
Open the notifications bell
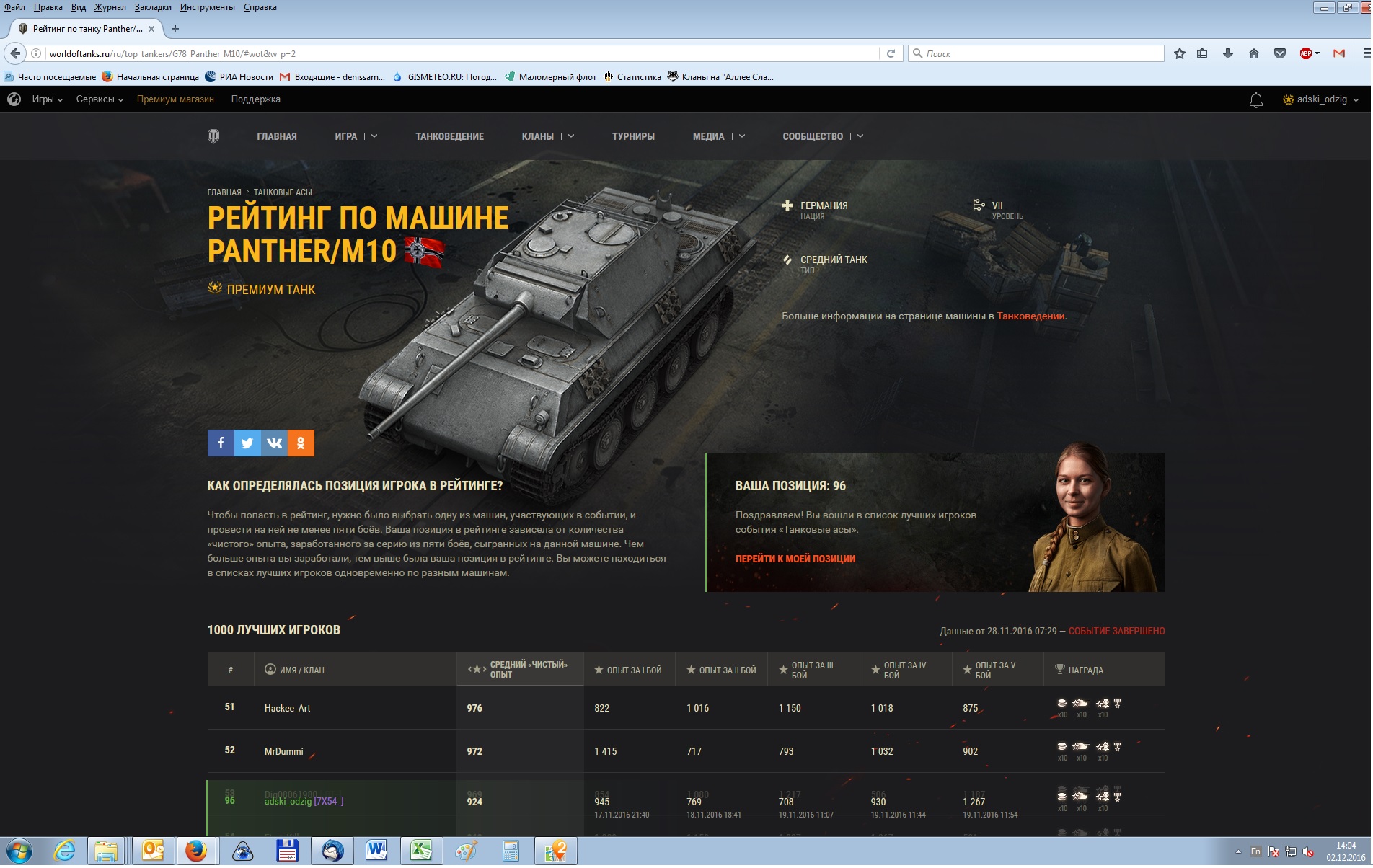tap(1255, 100)
